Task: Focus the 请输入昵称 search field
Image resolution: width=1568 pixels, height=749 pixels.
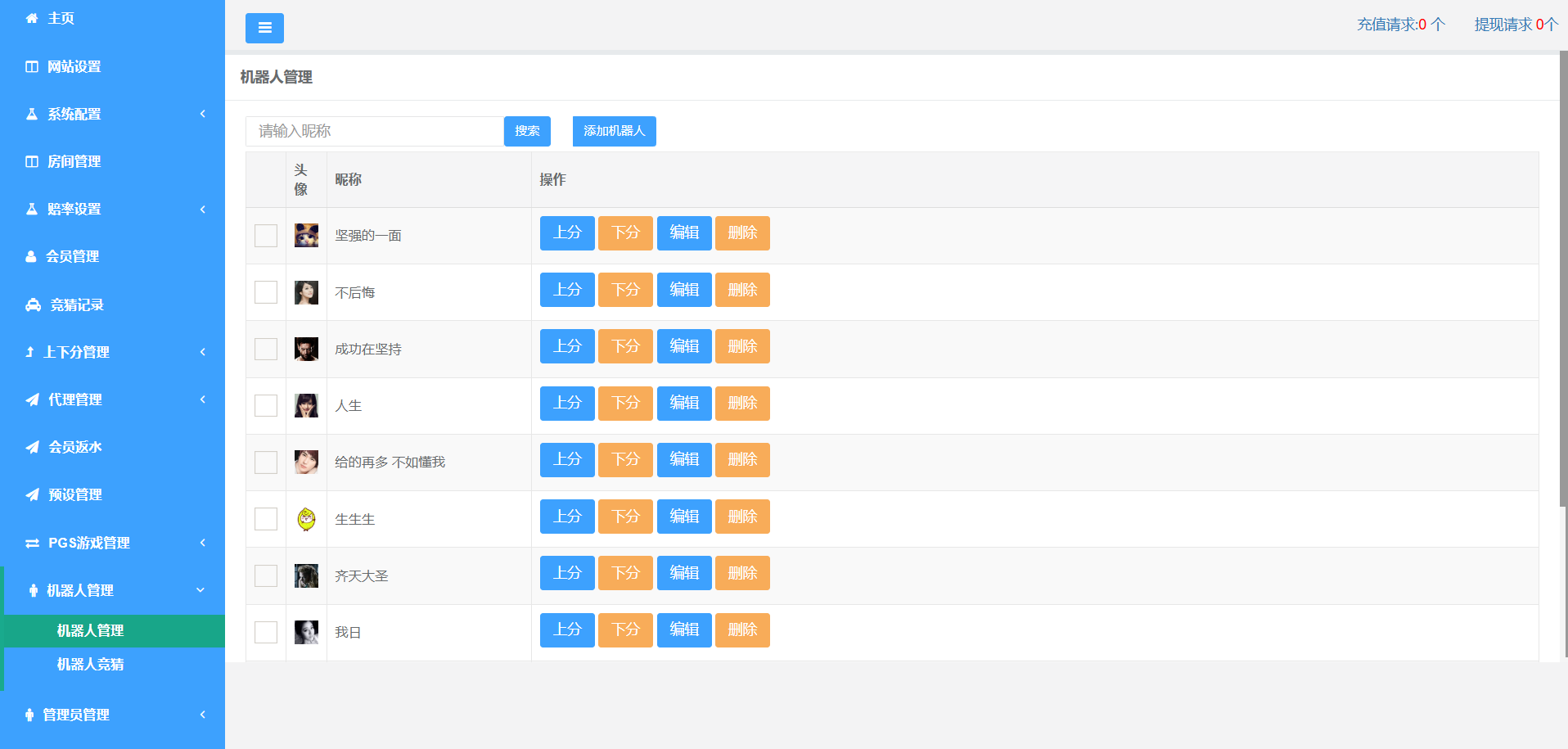Action: pyautogui.click(x=375, y=131)
